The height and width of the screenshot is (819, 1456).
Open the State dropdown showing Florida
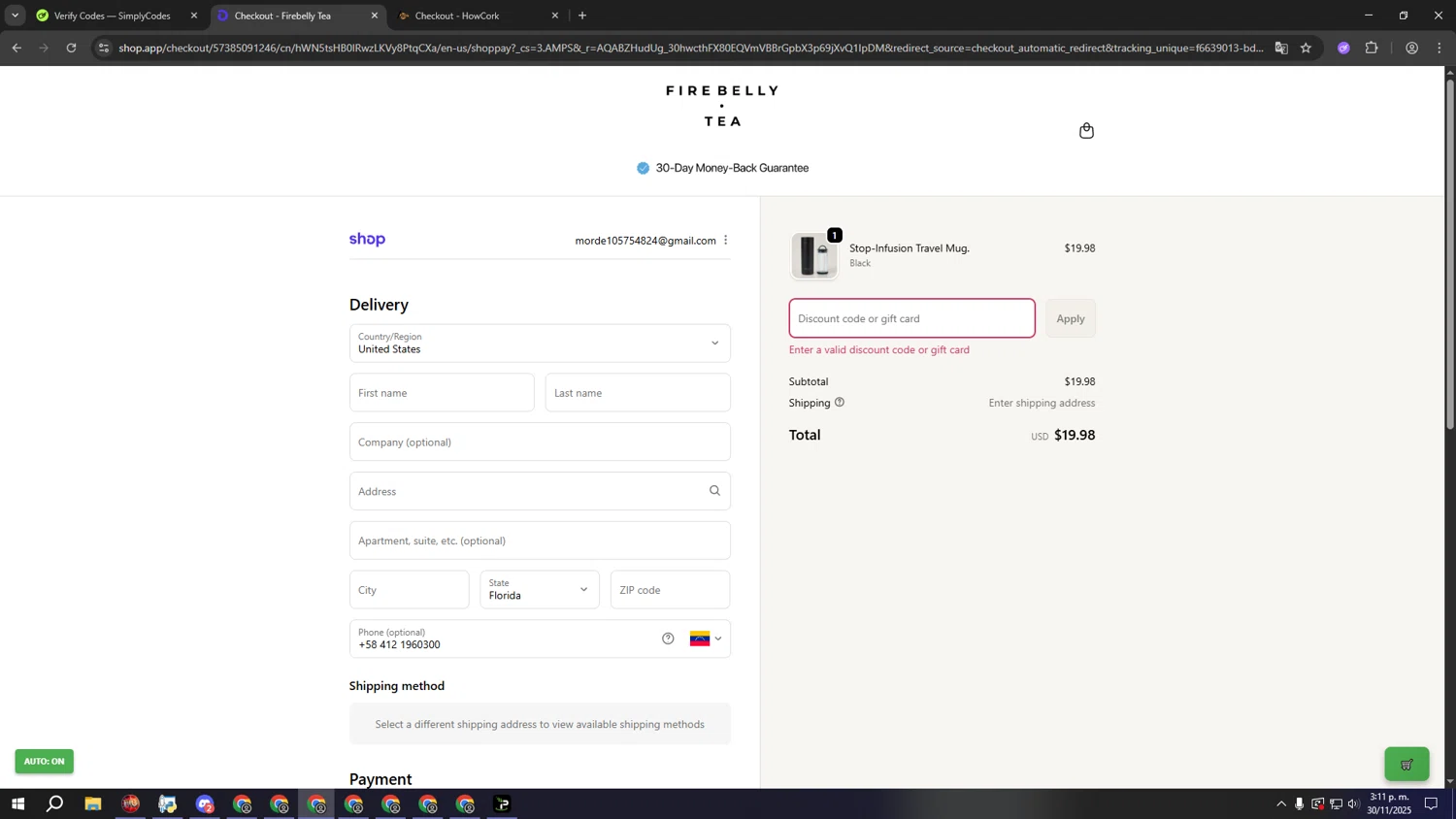pos(540,590)
